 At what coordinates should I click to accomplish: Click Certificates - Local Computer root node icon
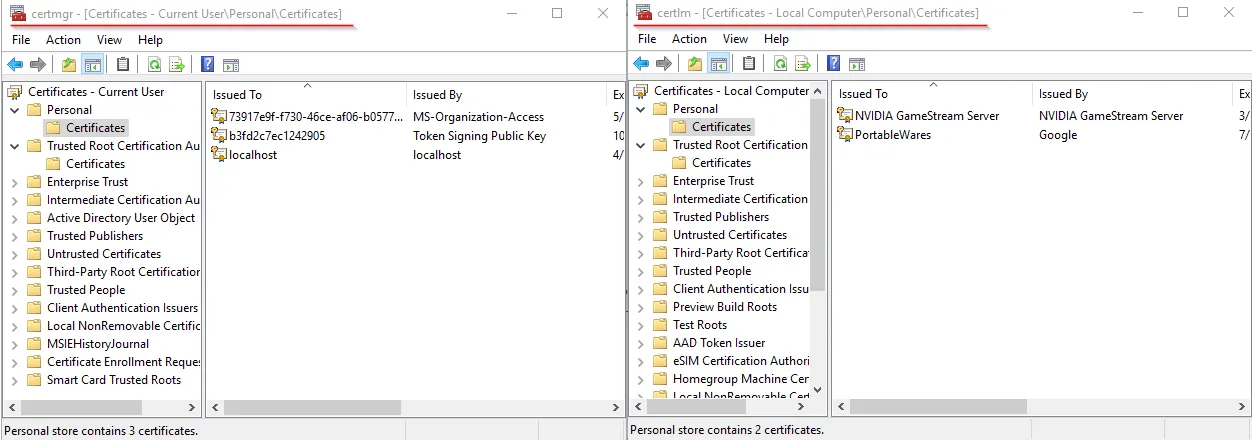(642, 91)
